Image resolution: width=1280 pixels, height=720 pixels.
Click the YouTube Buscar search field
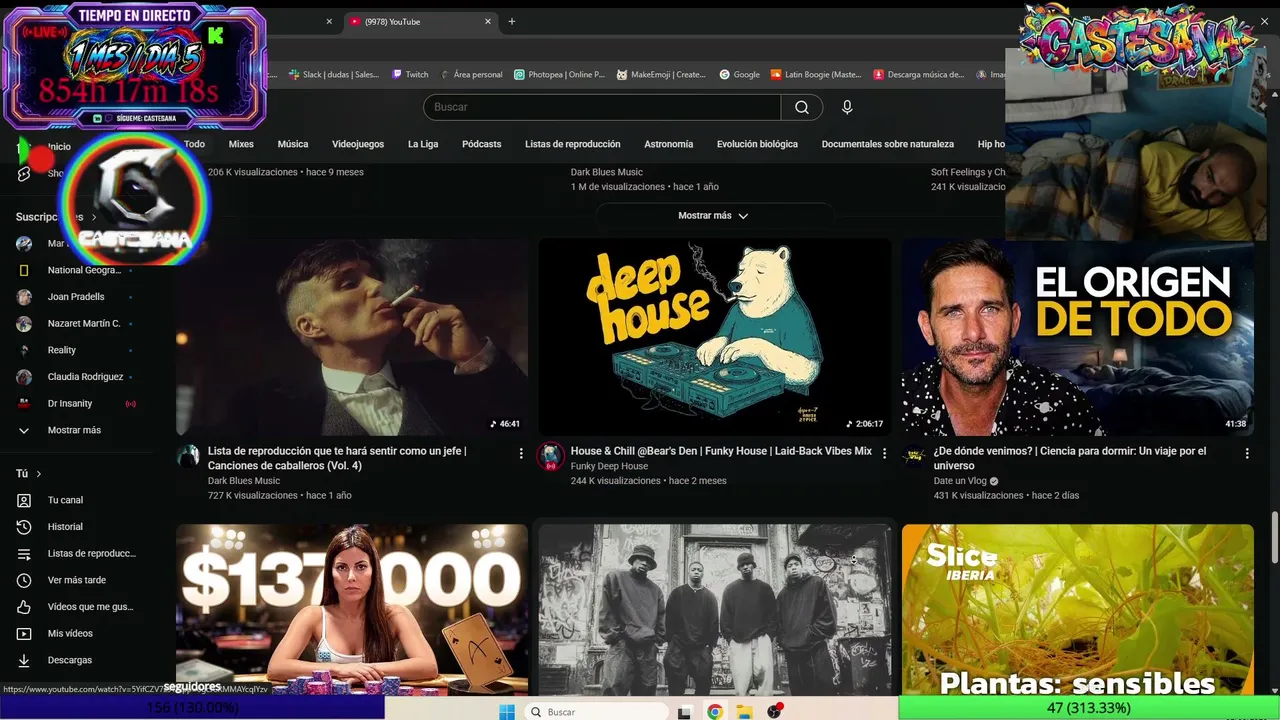[x=602, y=107]
